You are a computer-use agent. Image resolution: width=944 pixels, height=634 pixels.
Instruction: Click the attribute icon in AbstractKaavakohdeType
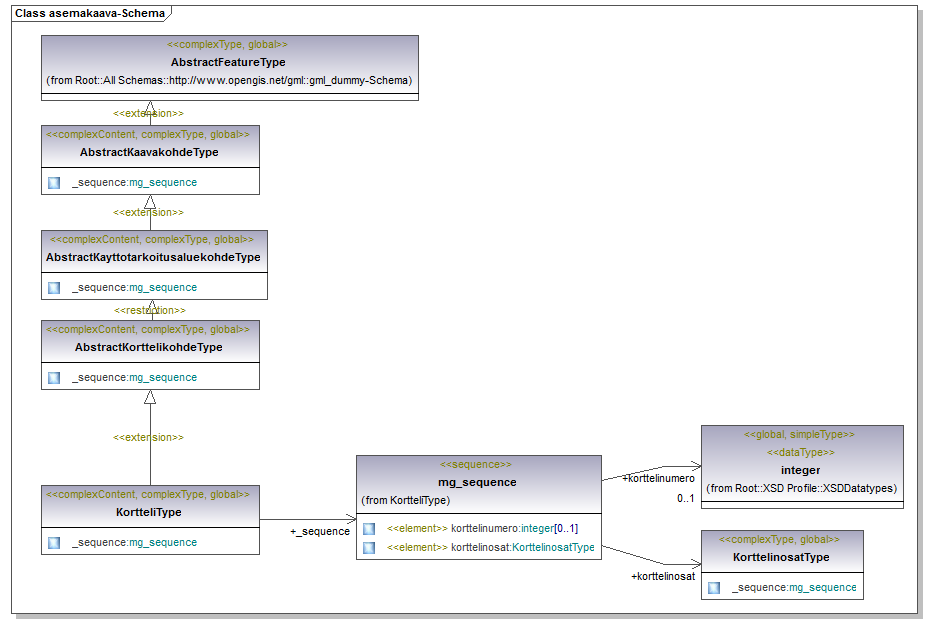pos(54,183)
